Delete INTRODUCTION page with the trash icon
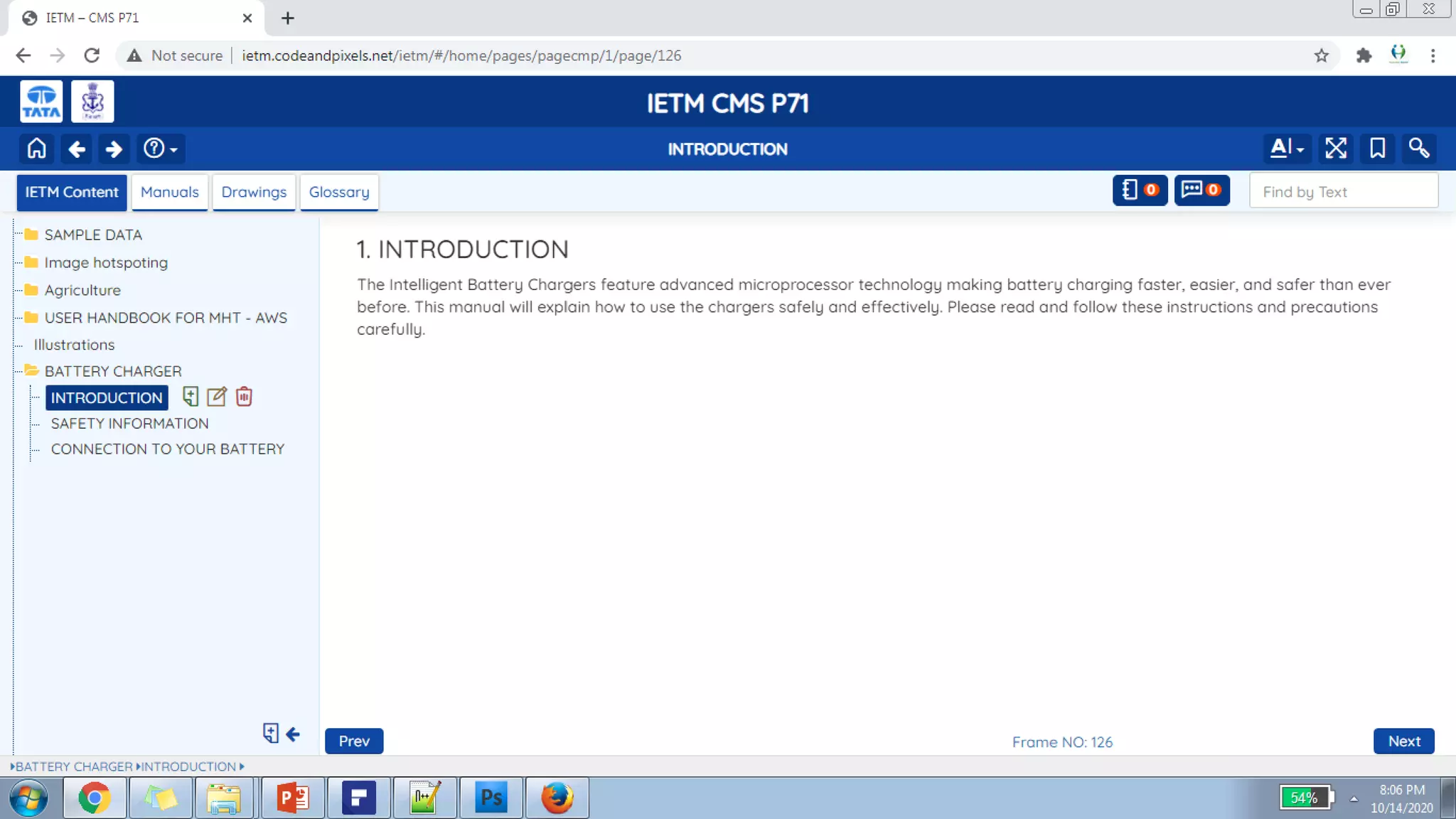The image size is (1456, 819). 244,397
